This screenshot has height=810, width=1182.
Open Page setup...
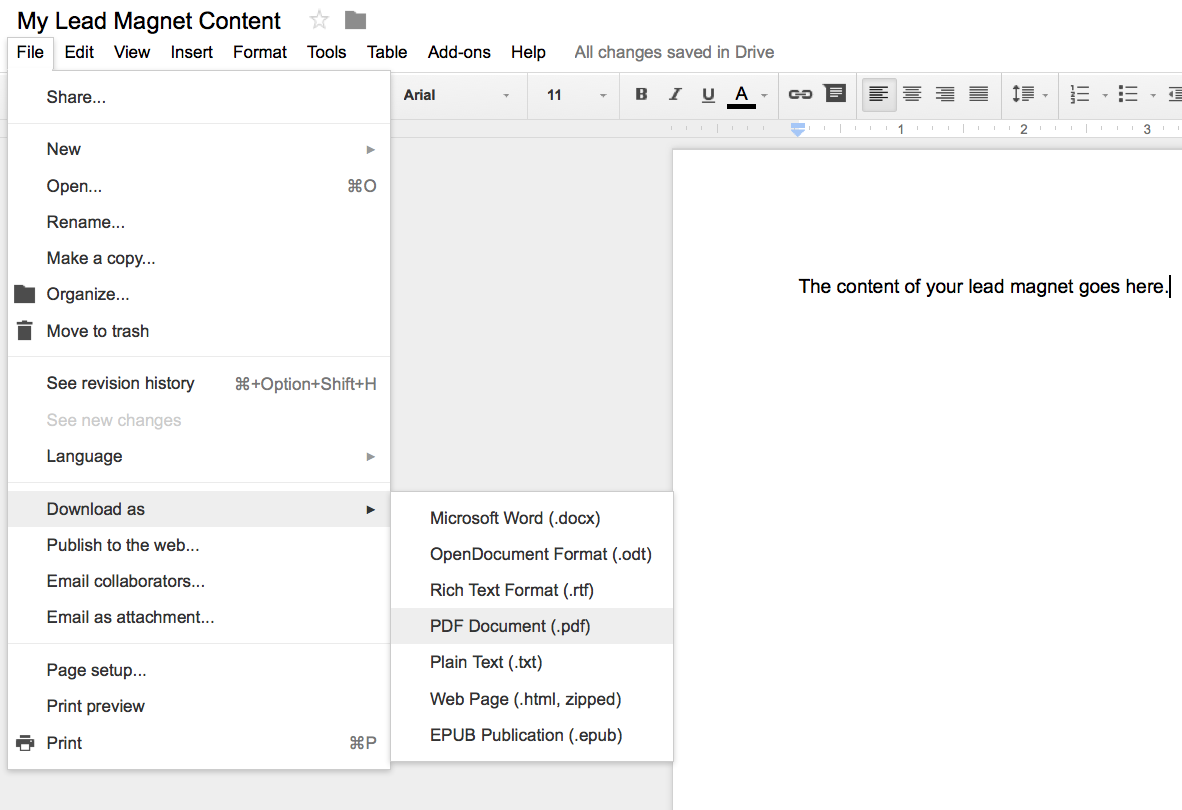pyautogui.click(x=199, y=671)
